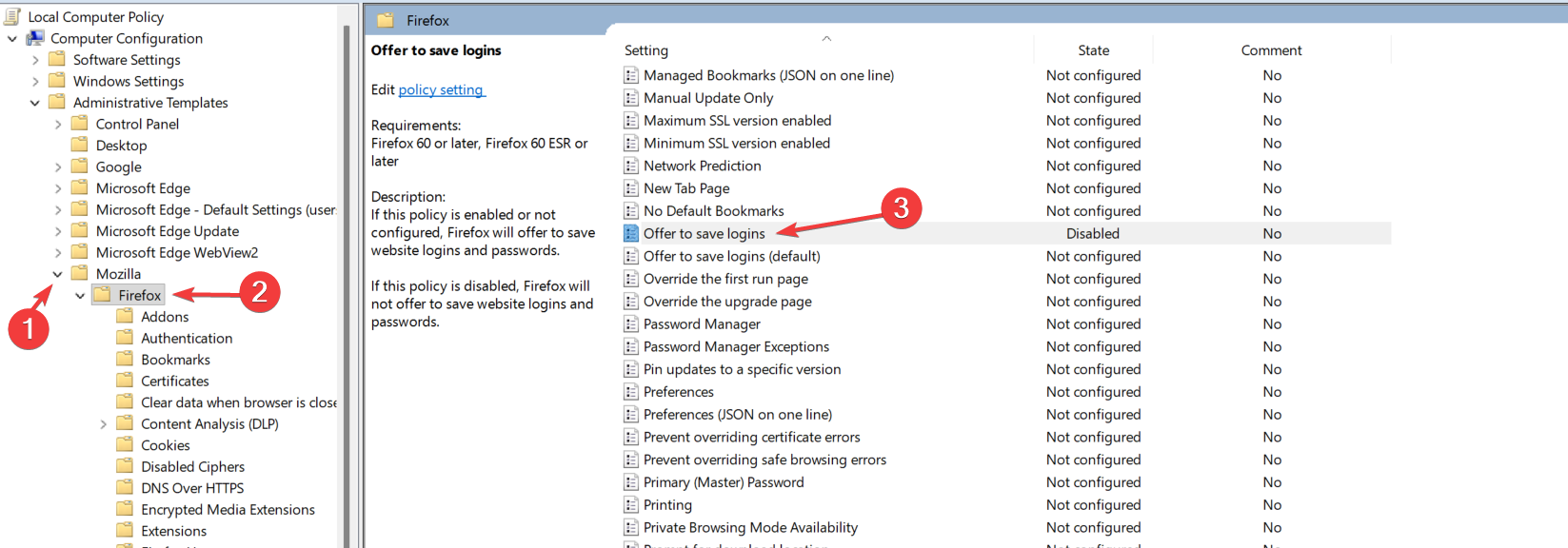The width and height of the screenshot is (1568, 548).
Task: Click policy icon beside Network Prediction
Action: pos(631,166)
